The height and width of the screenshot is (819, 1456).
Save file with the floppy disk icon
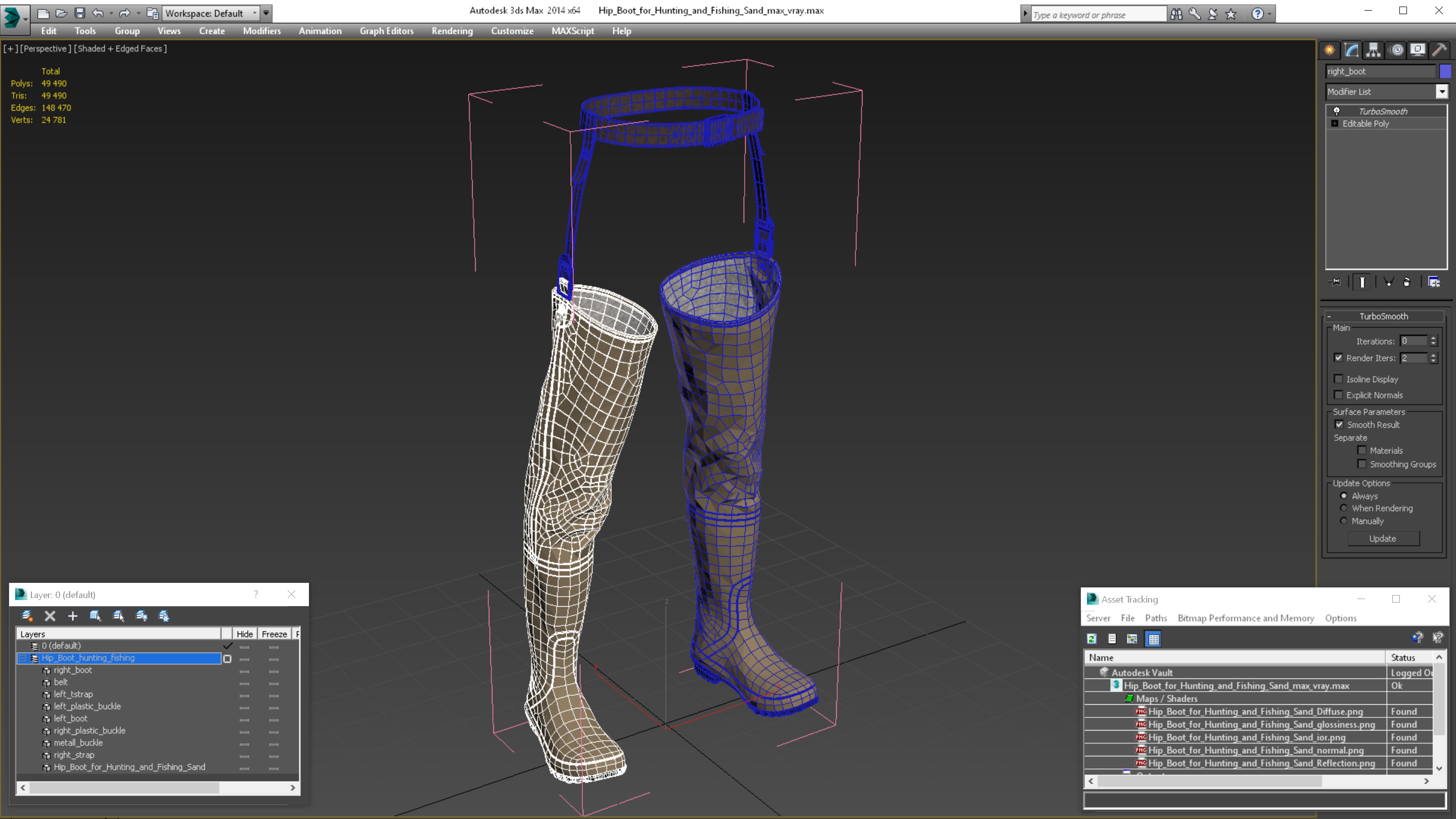(80, 13)
